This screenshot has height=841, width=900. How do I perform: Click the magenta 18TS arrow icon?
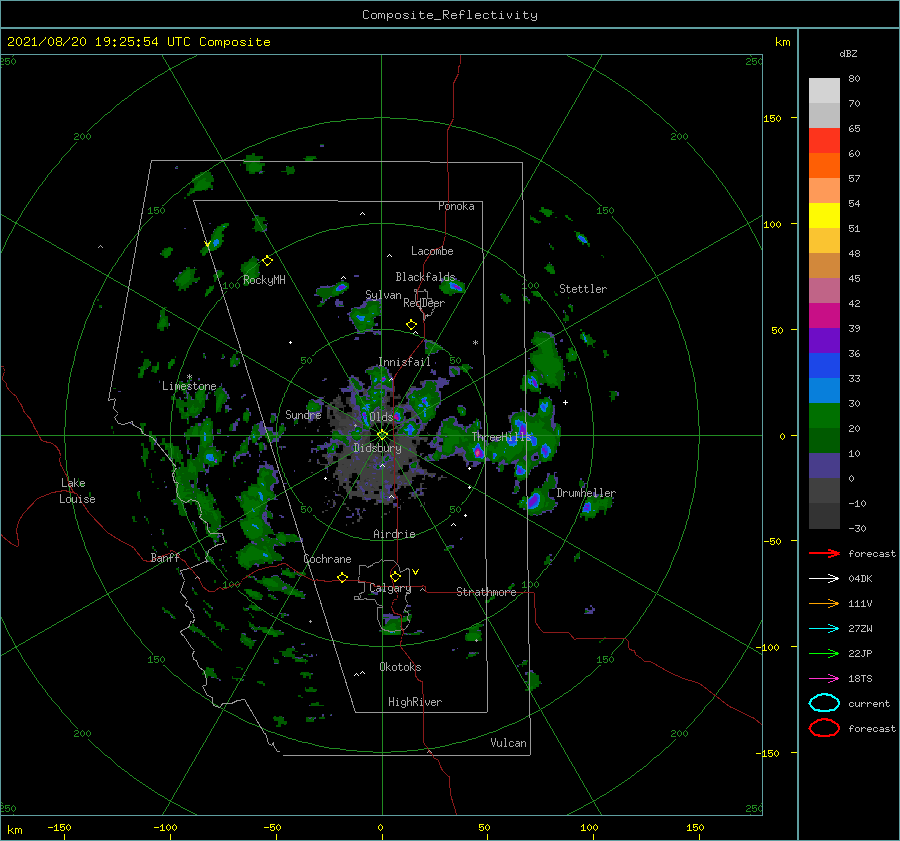coord(824,679)
